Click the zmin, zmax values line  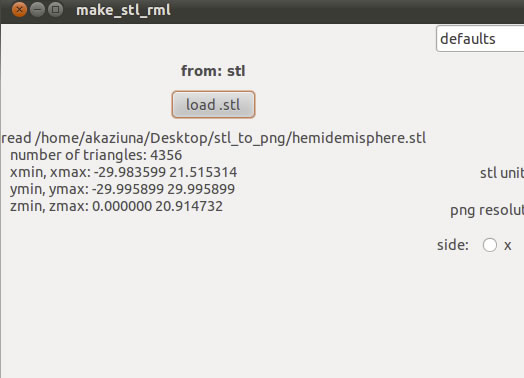point(116,206)
